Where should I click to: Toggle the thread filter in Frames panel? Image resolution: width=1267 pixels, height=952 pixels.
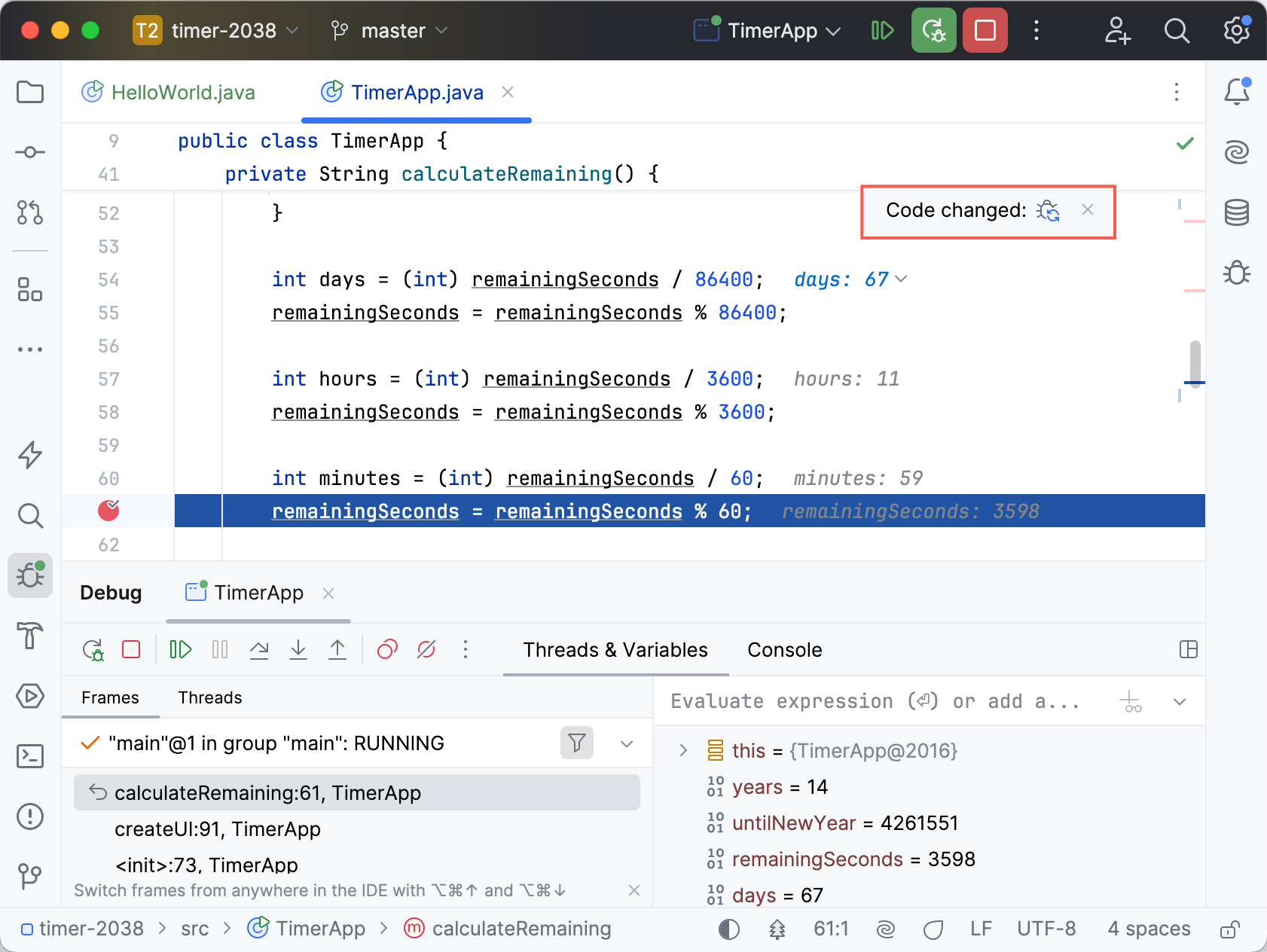(x=576, y=743)
